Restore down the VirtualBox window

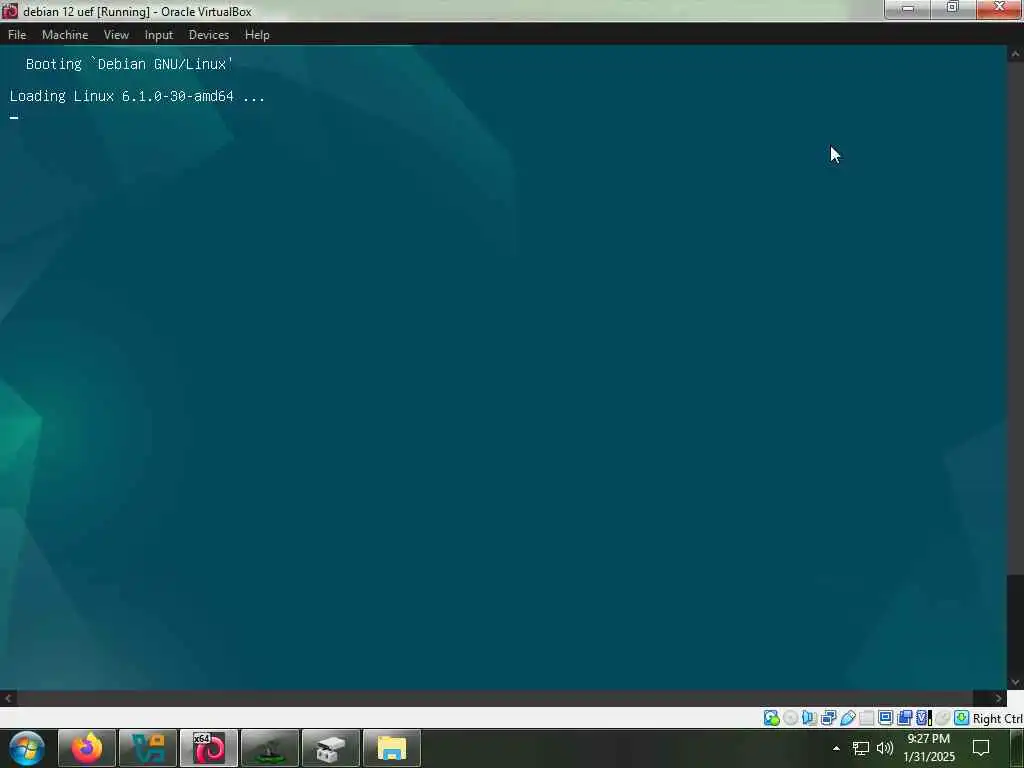pyautogui.click(x=953, y=8)
